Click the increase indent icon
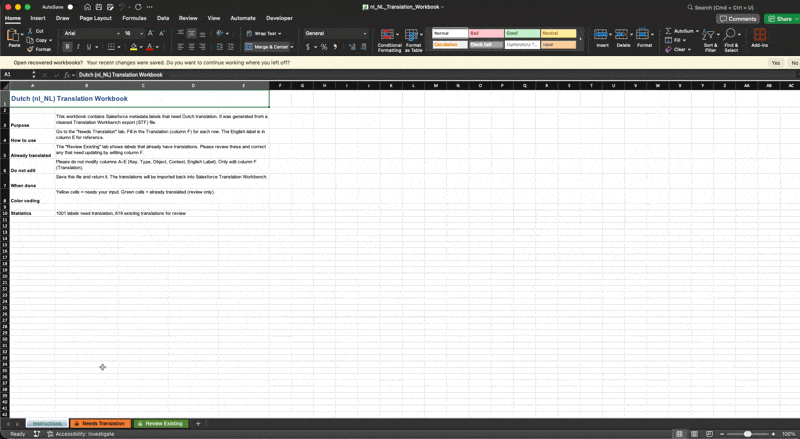 click(x=230, y=47)
